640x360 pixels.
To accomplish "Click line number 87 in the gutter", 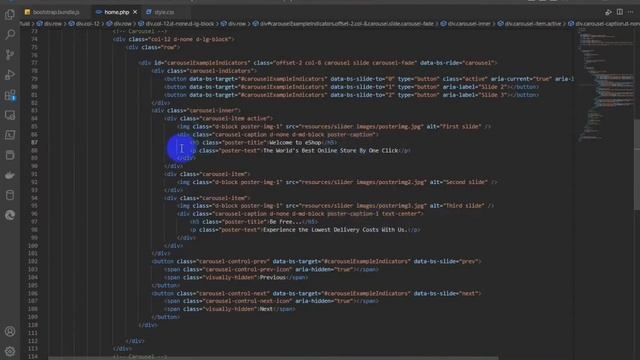I will pos(34,142).
